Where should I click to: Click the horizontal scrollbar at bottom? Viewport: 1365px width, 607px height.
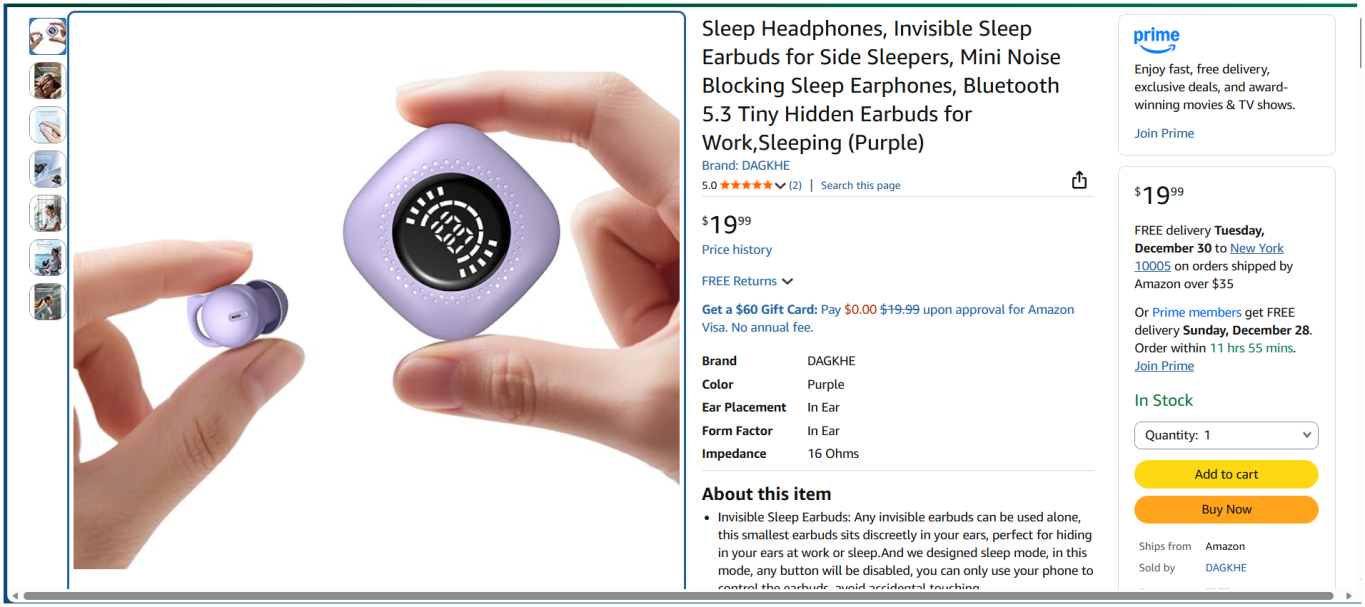coord(678,596)
